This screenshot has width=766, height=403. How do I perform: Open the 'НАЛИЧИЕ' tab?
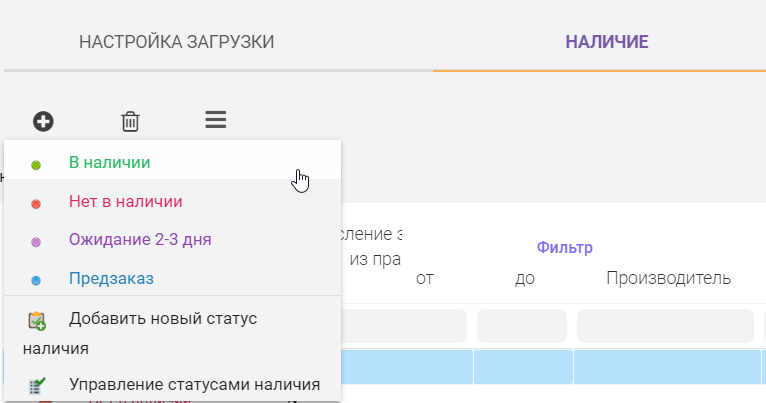pyautogui.click(x=607, y=42)
